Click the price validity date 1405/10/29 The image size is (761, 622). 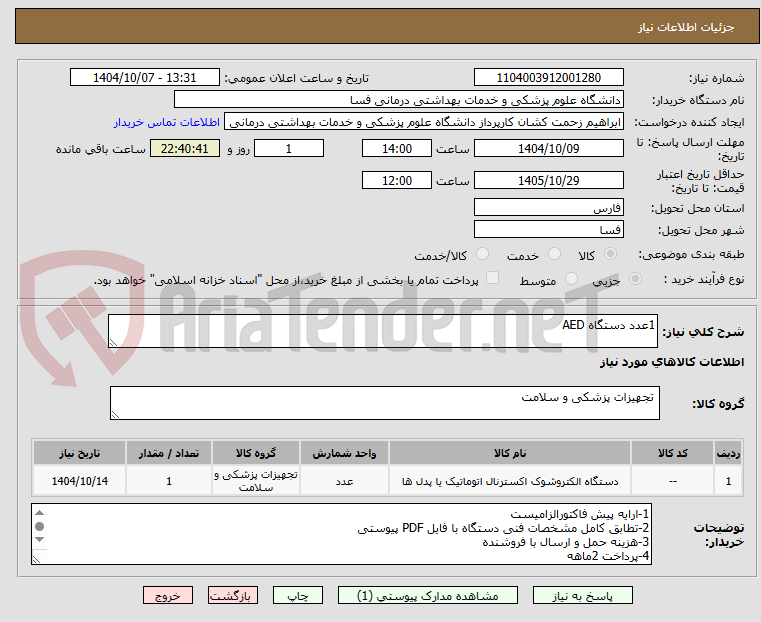548,180
